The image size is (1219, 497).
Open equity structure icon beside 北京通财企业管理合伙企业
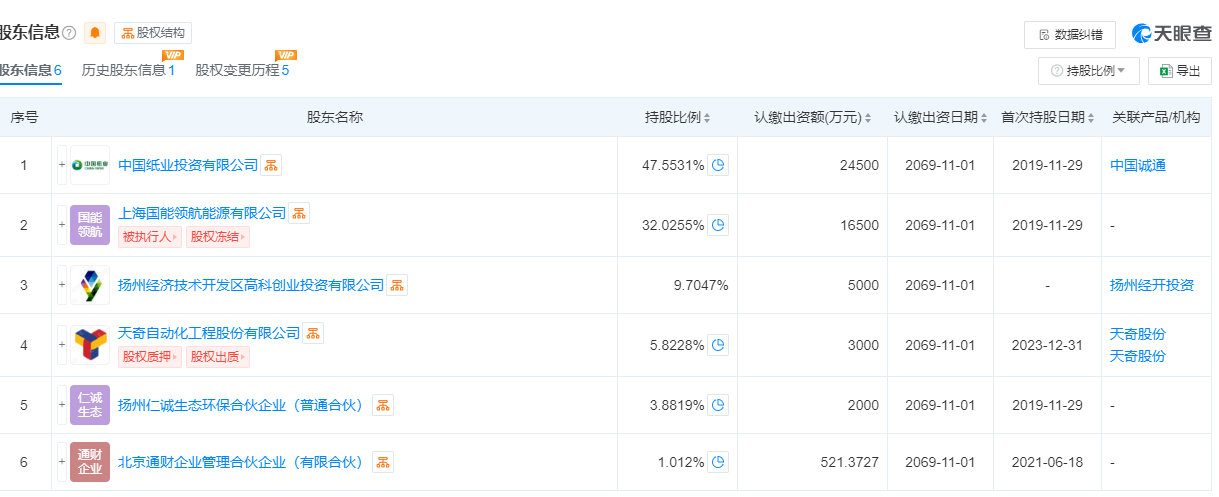point(383,462)
